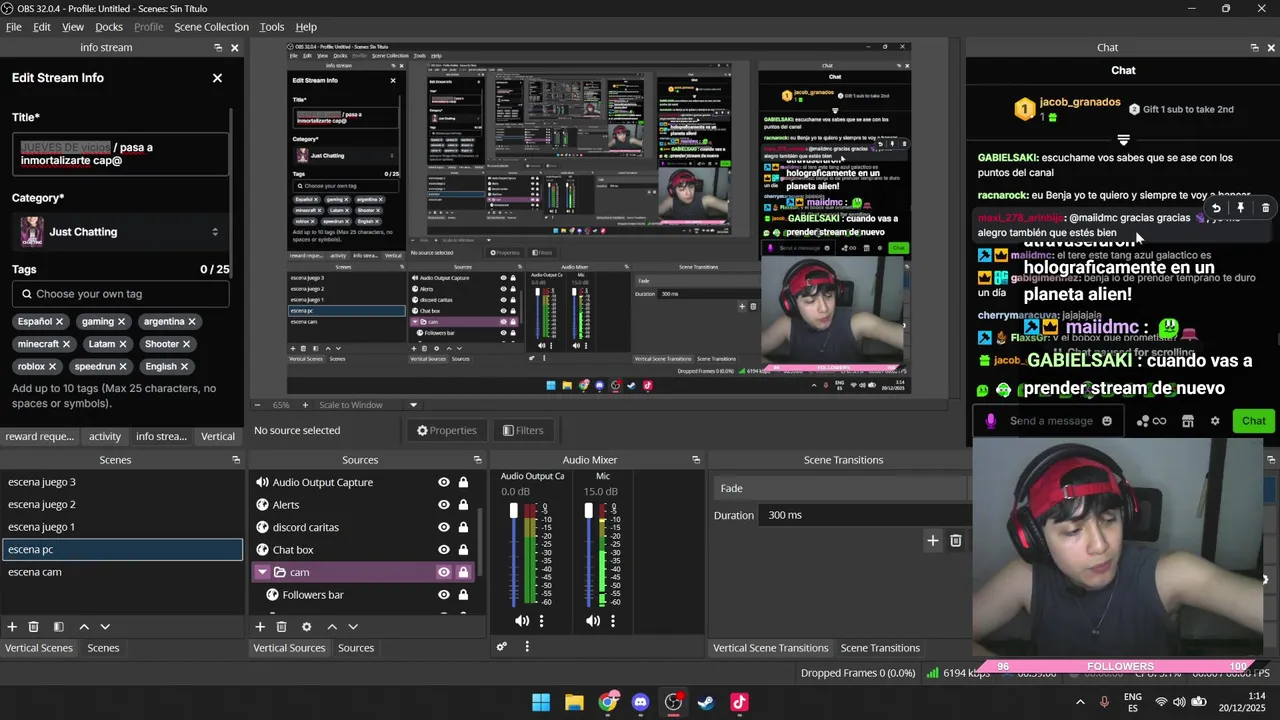Image resolution: width=1280 pixels, height=720 pixels.
Task: Float the Scenes dock with its pop-out icon
Action: click(236, 460)
